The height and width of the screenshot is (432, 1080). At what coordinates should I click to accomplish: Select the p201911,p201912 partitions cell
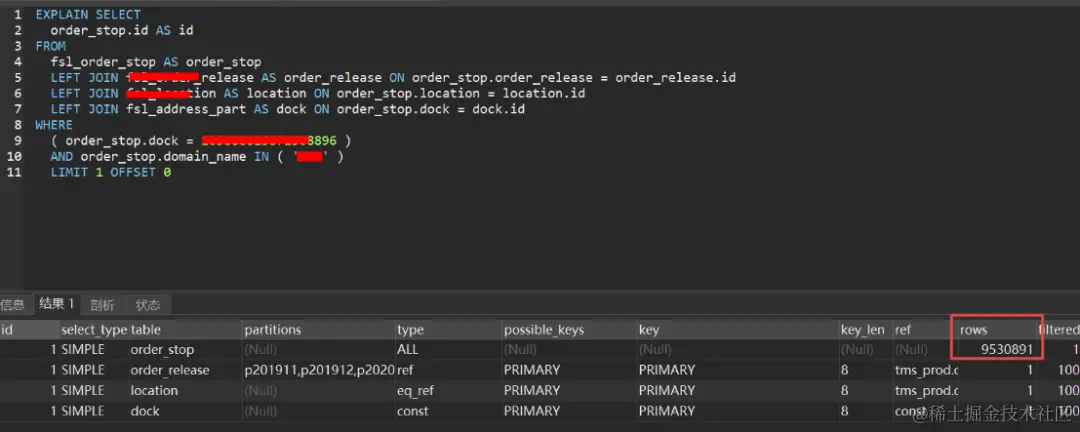[319, 371]
